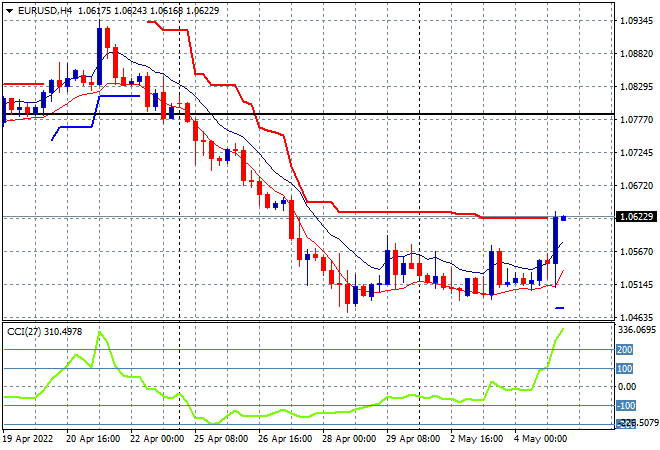The image size is (660, 450).
Task: Click the OHLC values 1.06175 1.06243 text
Action: pos(112,11)
